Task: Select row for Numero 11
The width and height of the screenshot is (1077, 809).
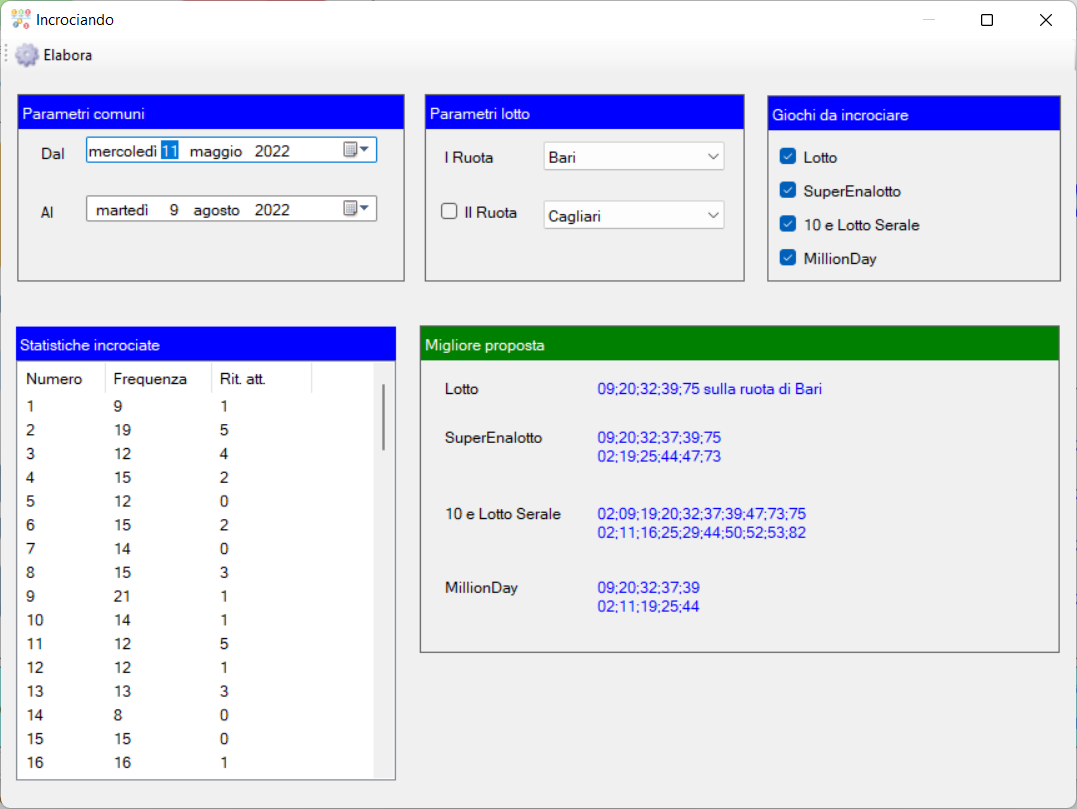Action: click(x=196, y=643)
